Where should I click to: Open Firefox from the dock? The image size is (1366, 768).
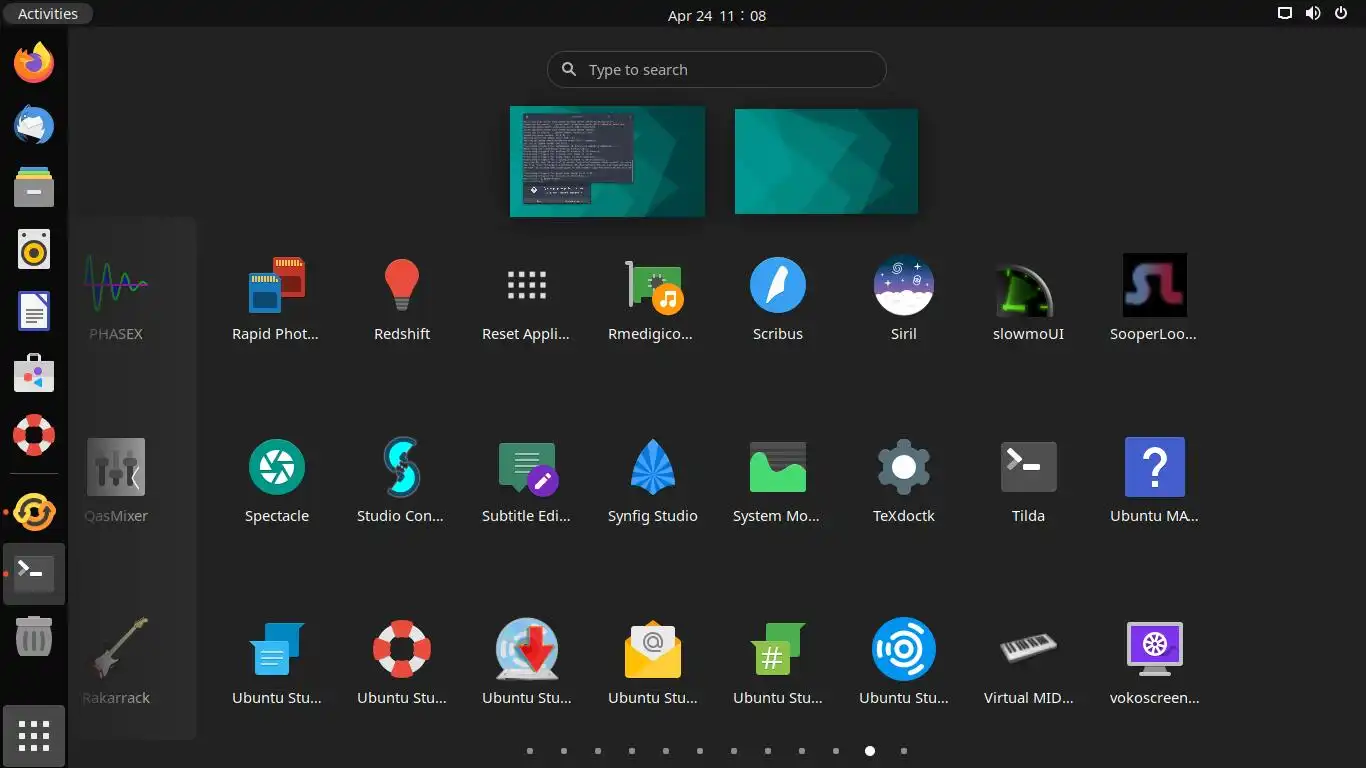coord(34,63)
